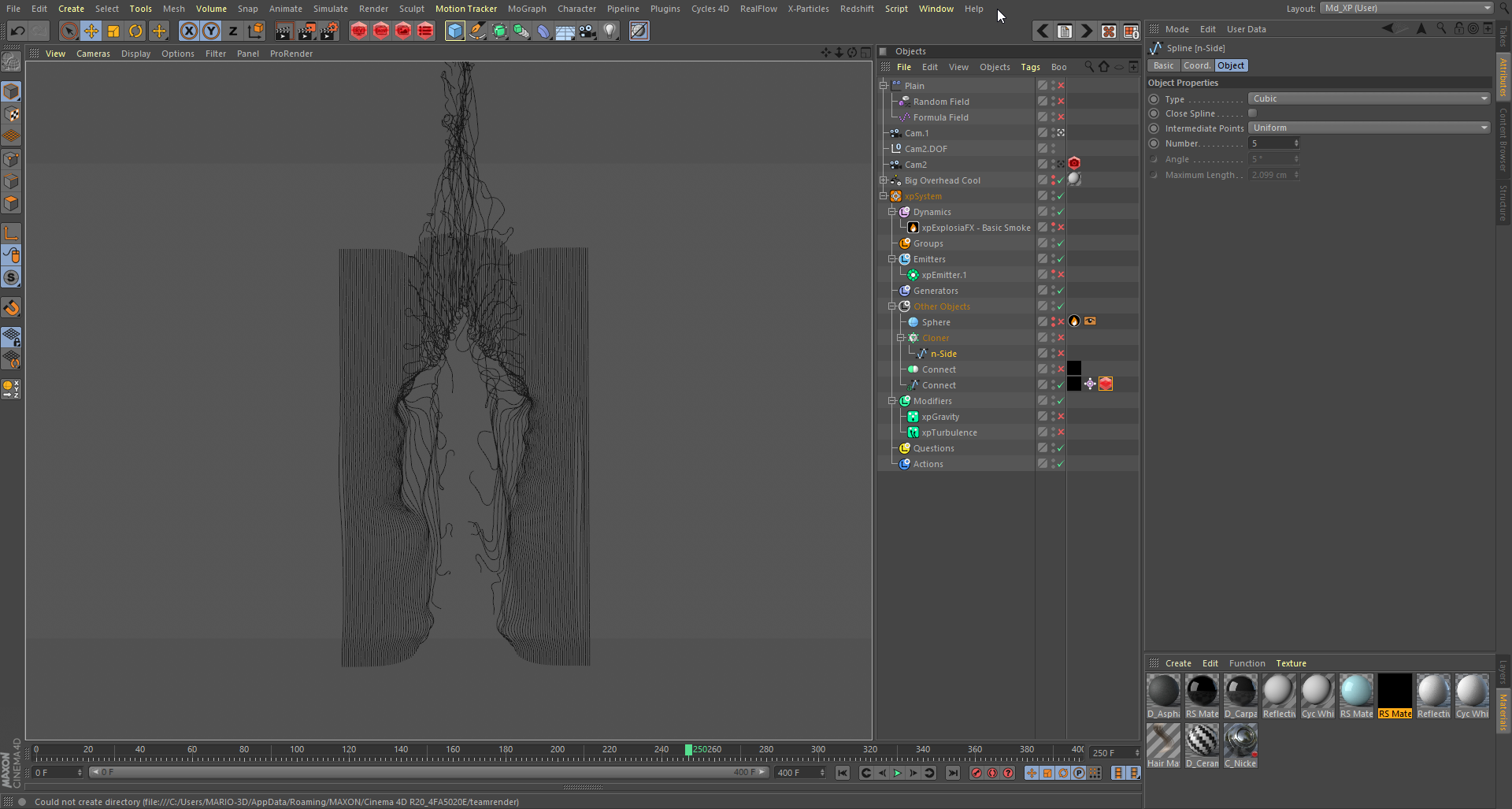Collapse the Emitters tree node

pos(892,259)
